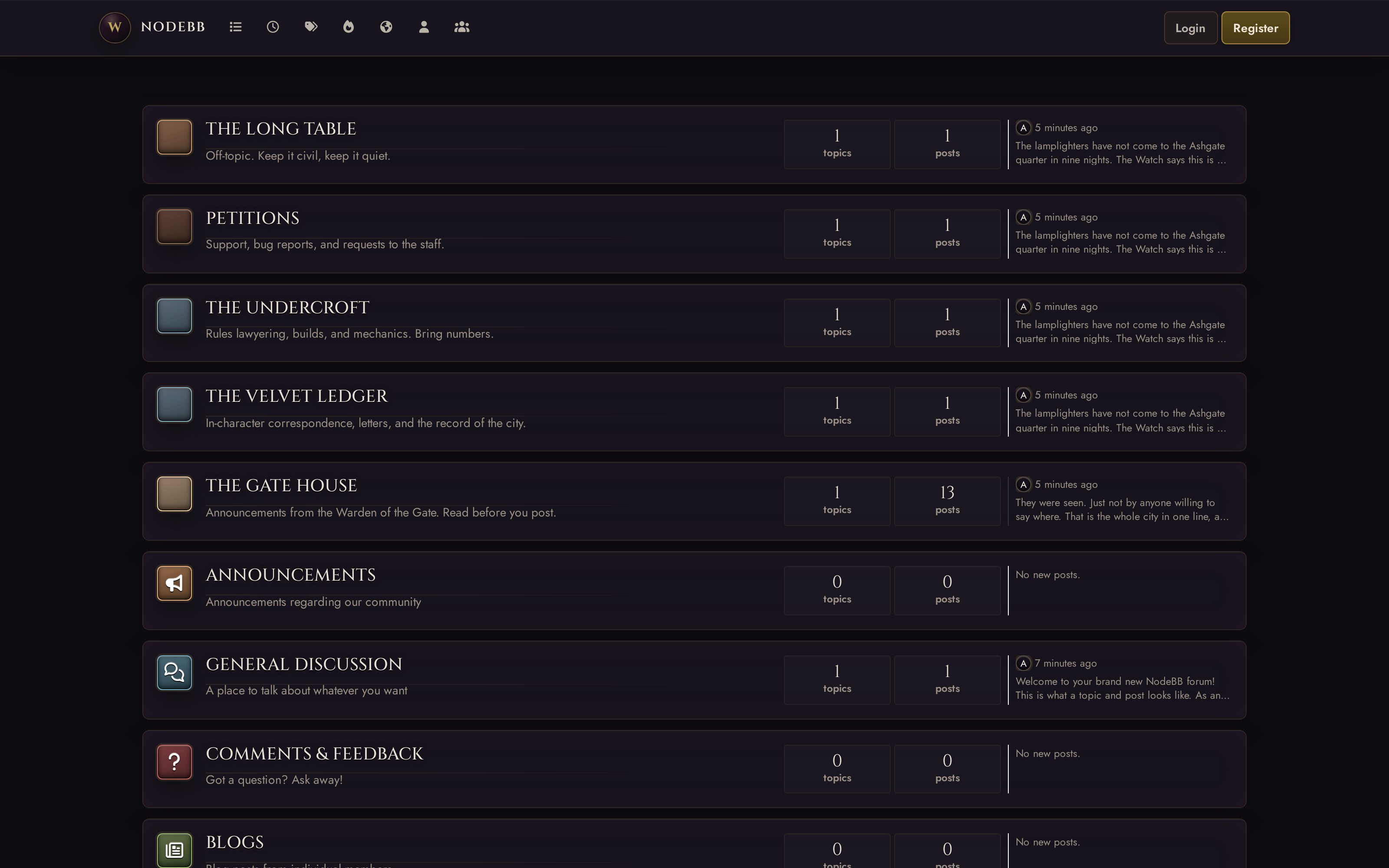Open the Petitions category
Image resolution: width=1389 pixels, height=868 pixels.
(253, 218)
